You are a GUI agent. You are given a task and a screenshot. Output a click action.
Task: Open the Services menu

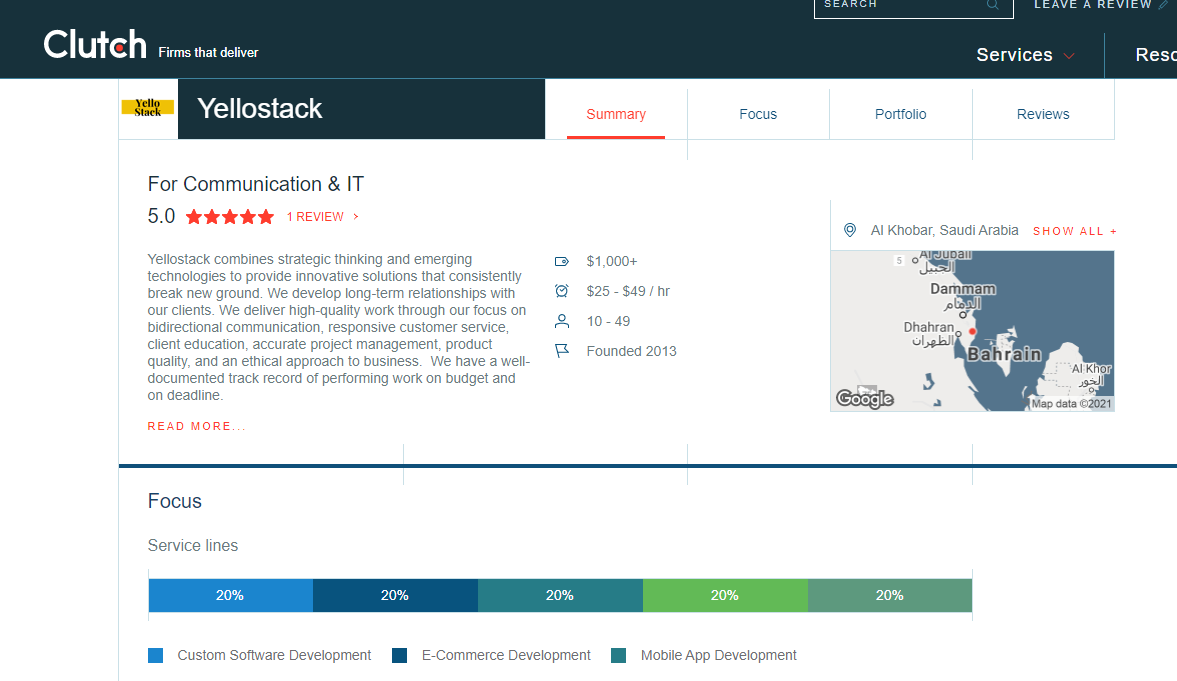[1014, 55]
